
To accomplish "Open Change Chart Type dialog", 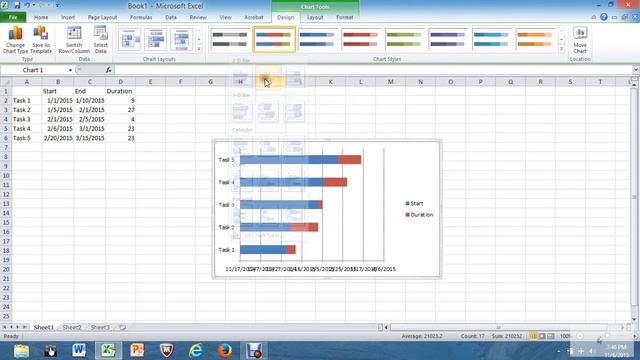I will [x=16, y=40].
